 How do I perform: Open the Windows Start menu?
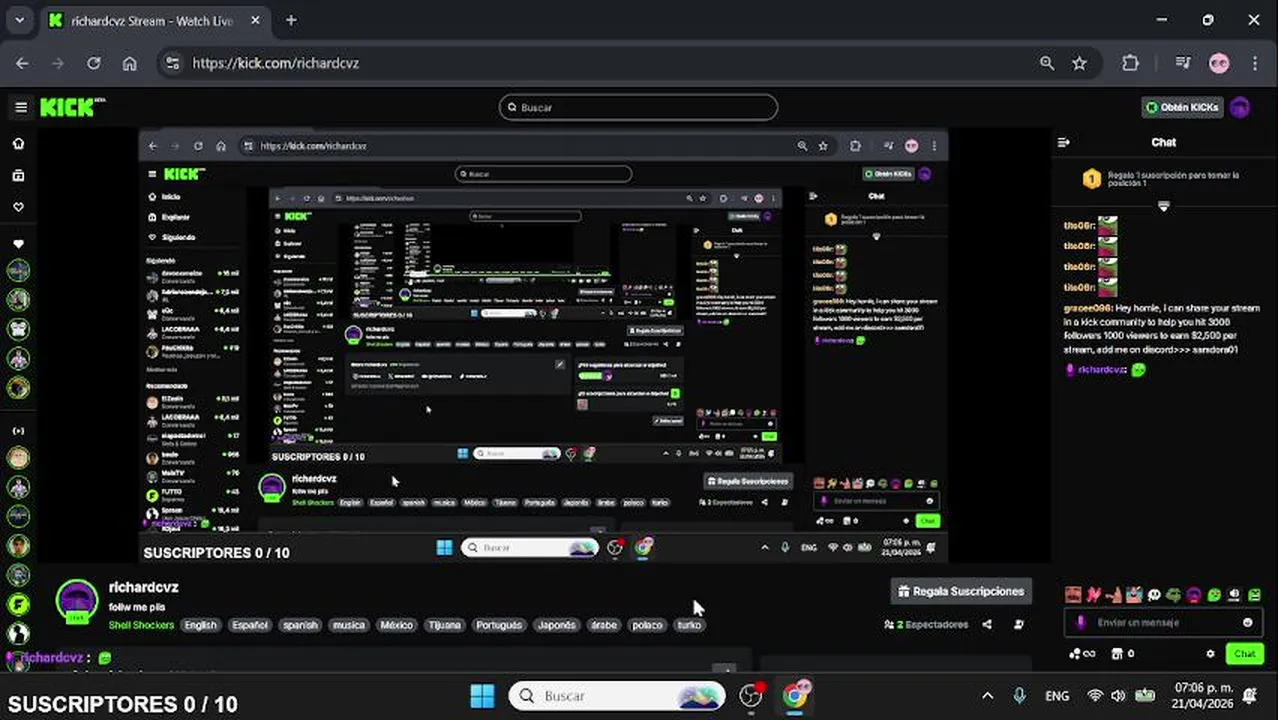[482, 695]
